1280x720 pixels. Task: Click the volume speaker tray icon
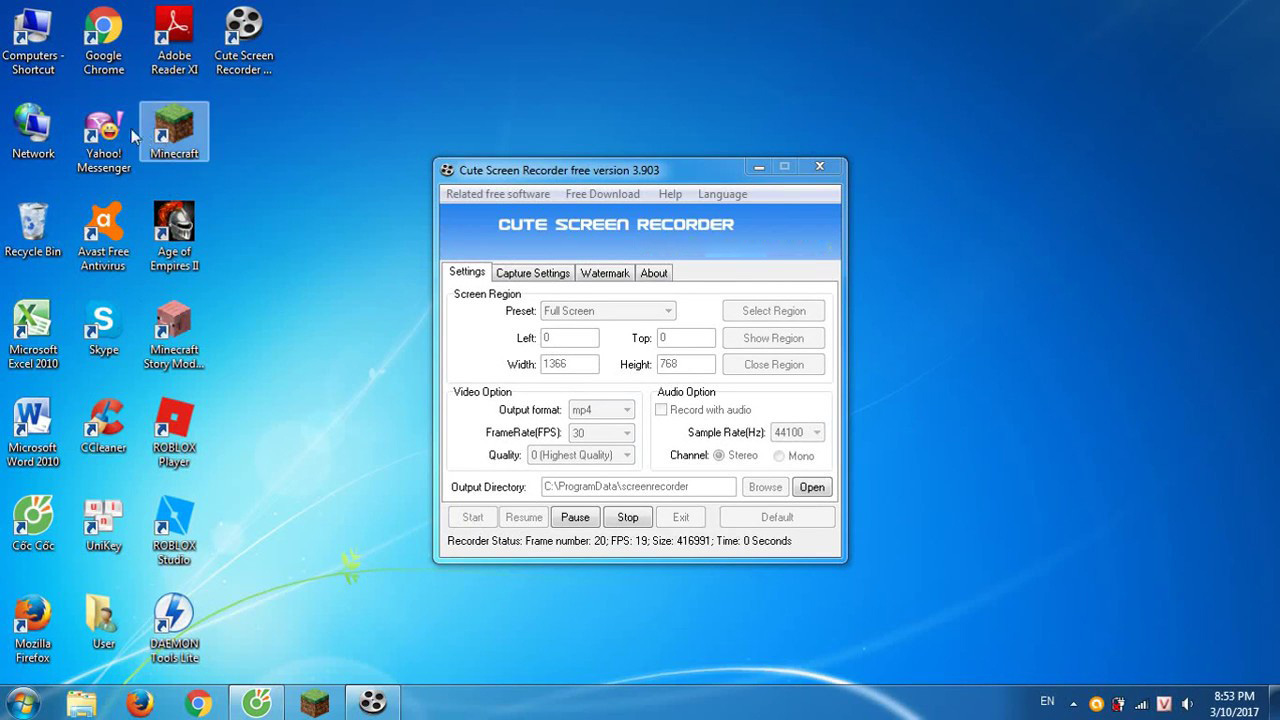[x=1188, y=704]
